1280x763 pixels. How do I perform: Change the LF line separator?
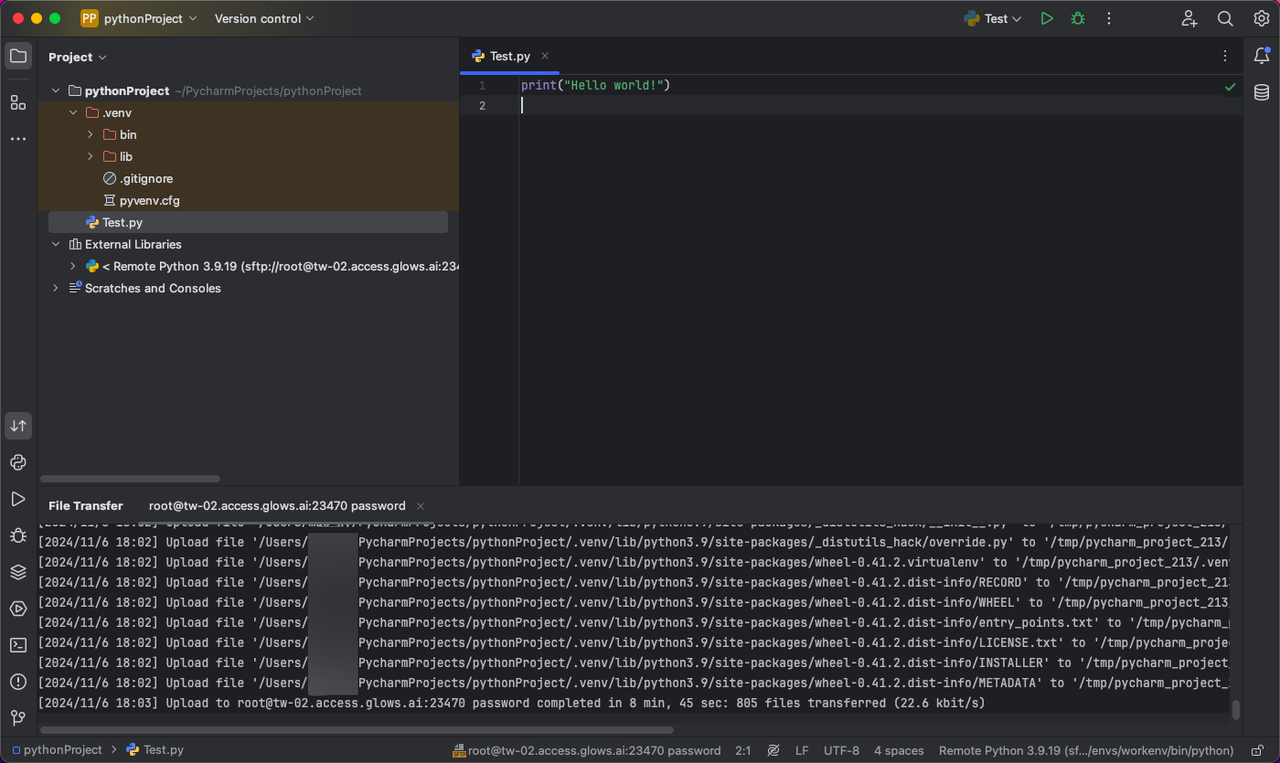[802, 750]
